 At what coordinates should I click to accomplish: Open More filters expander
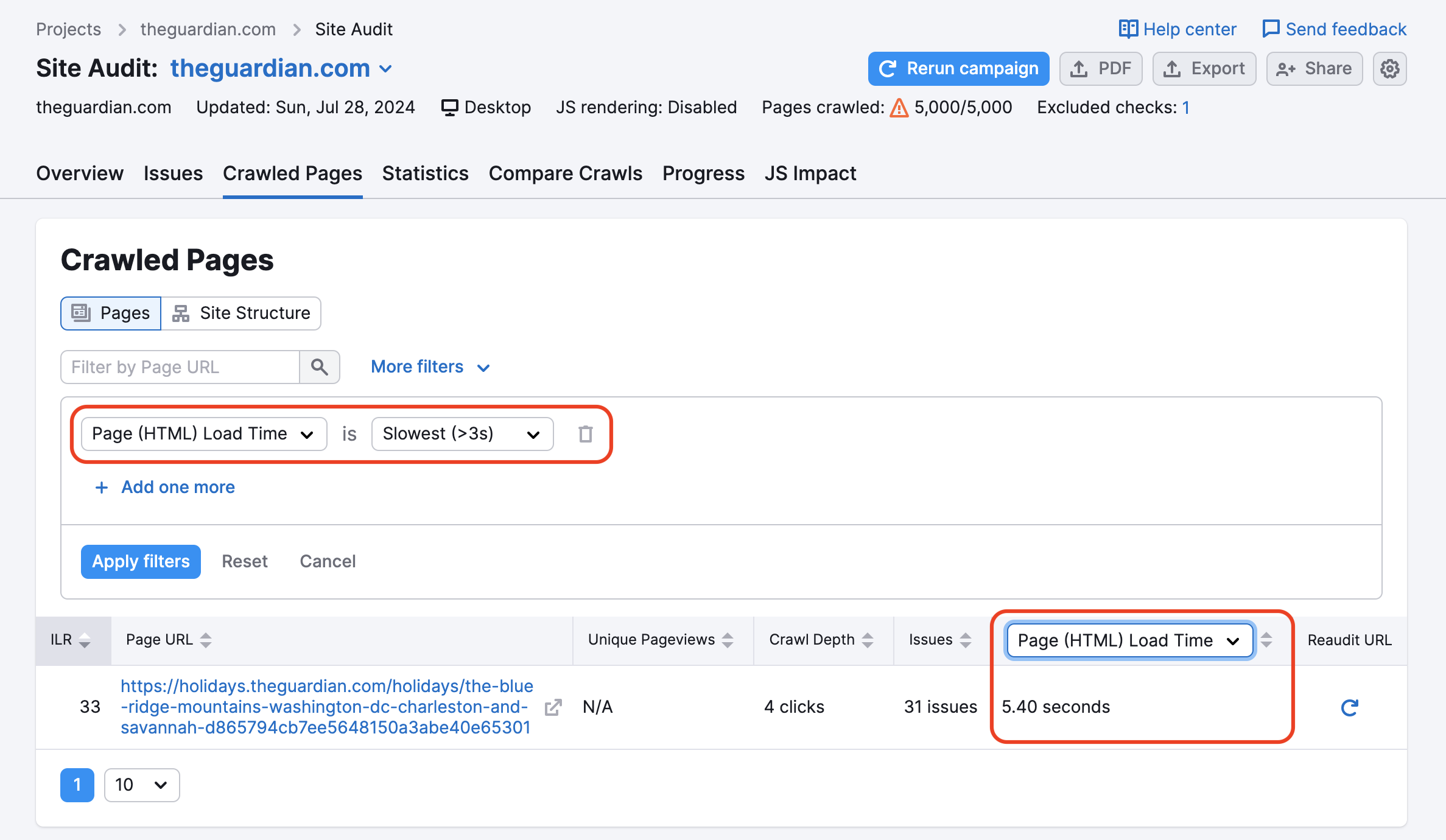pyautogui.click(x=430, y=366)
